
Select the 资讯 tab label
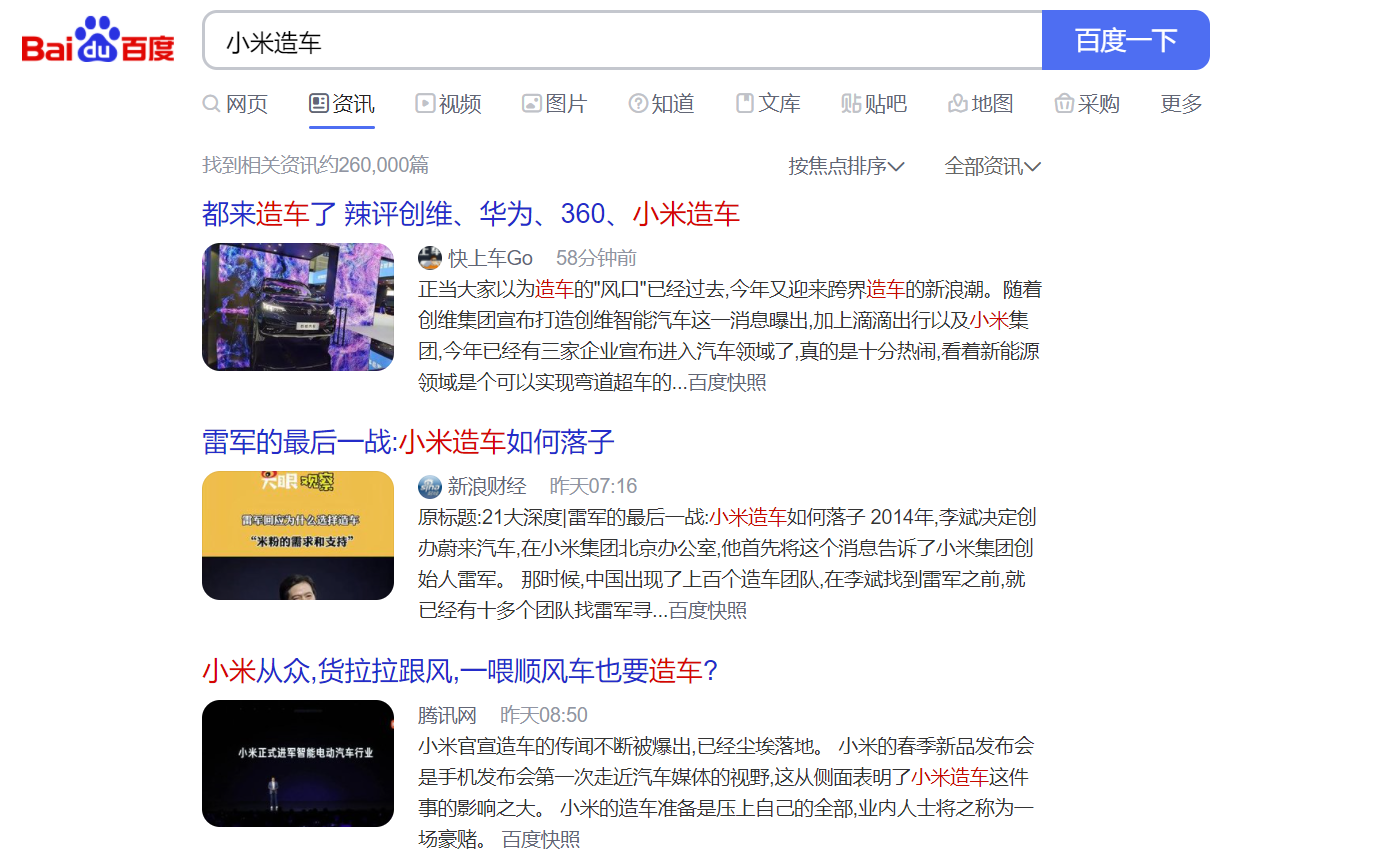[x=353, y=103]
